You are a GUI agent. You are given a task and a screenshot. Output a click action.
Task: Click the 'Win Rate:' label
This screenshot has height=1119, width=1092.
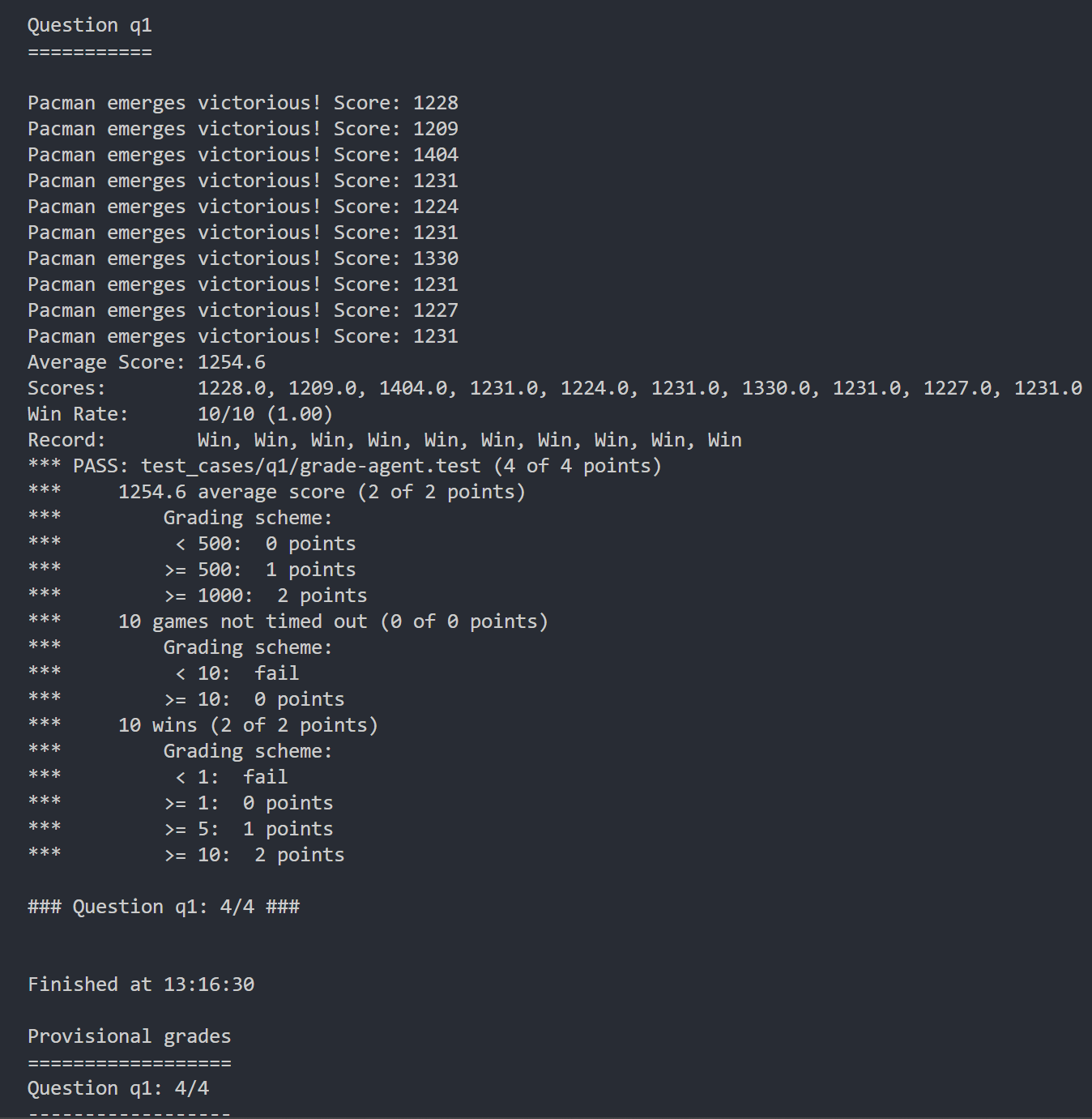[x=78, y=414]
